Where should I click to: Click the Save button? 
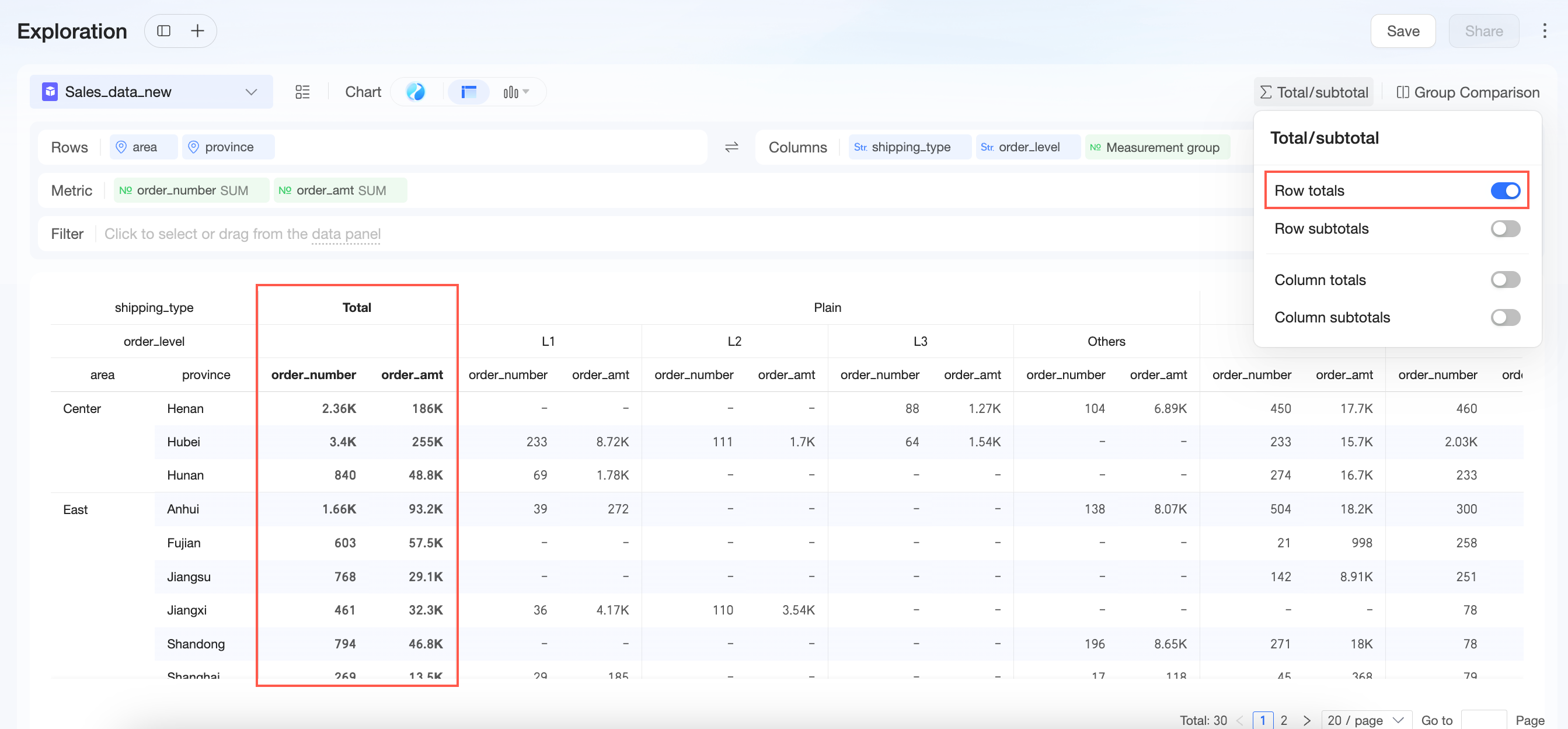(1403, 31)
